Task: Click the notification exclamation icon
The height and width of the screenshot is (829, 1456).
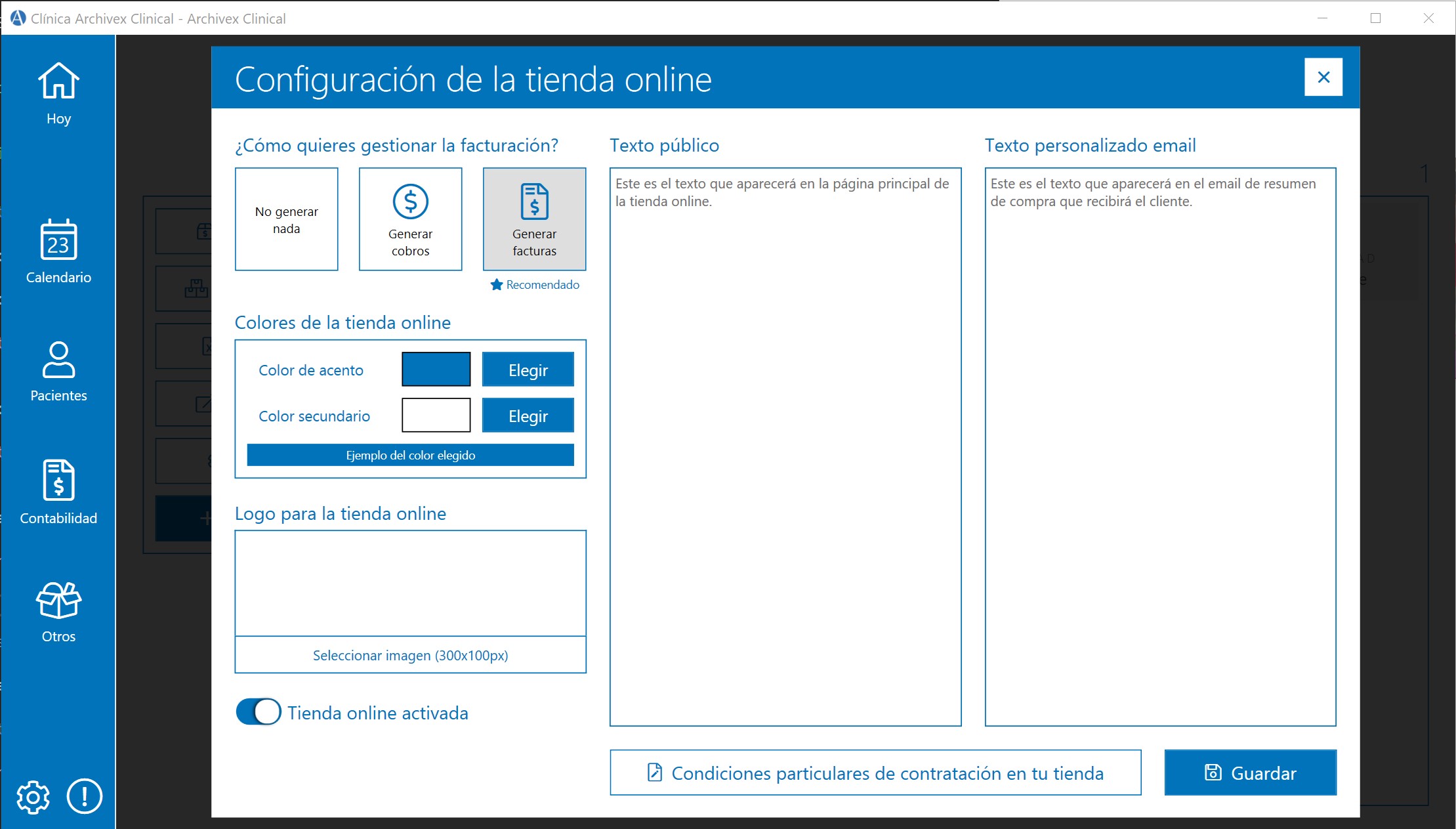Action: [83, 797]
